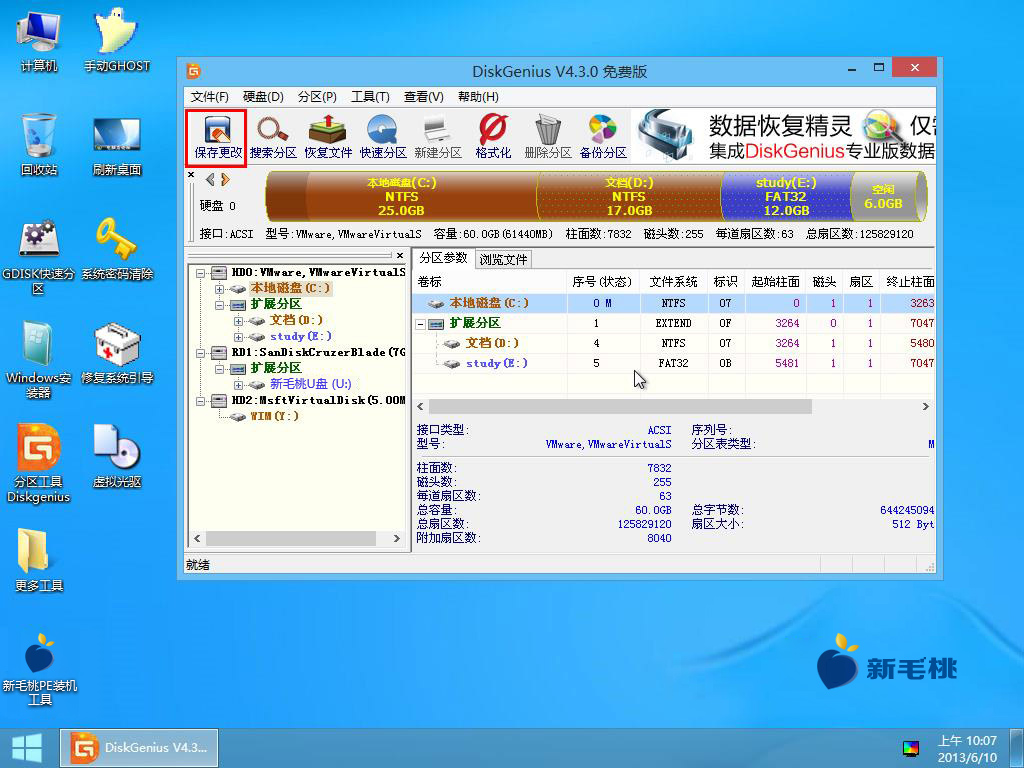
Task: Expand 文档(D:) node in the disk tree
Action: click(x=238, y=321)
